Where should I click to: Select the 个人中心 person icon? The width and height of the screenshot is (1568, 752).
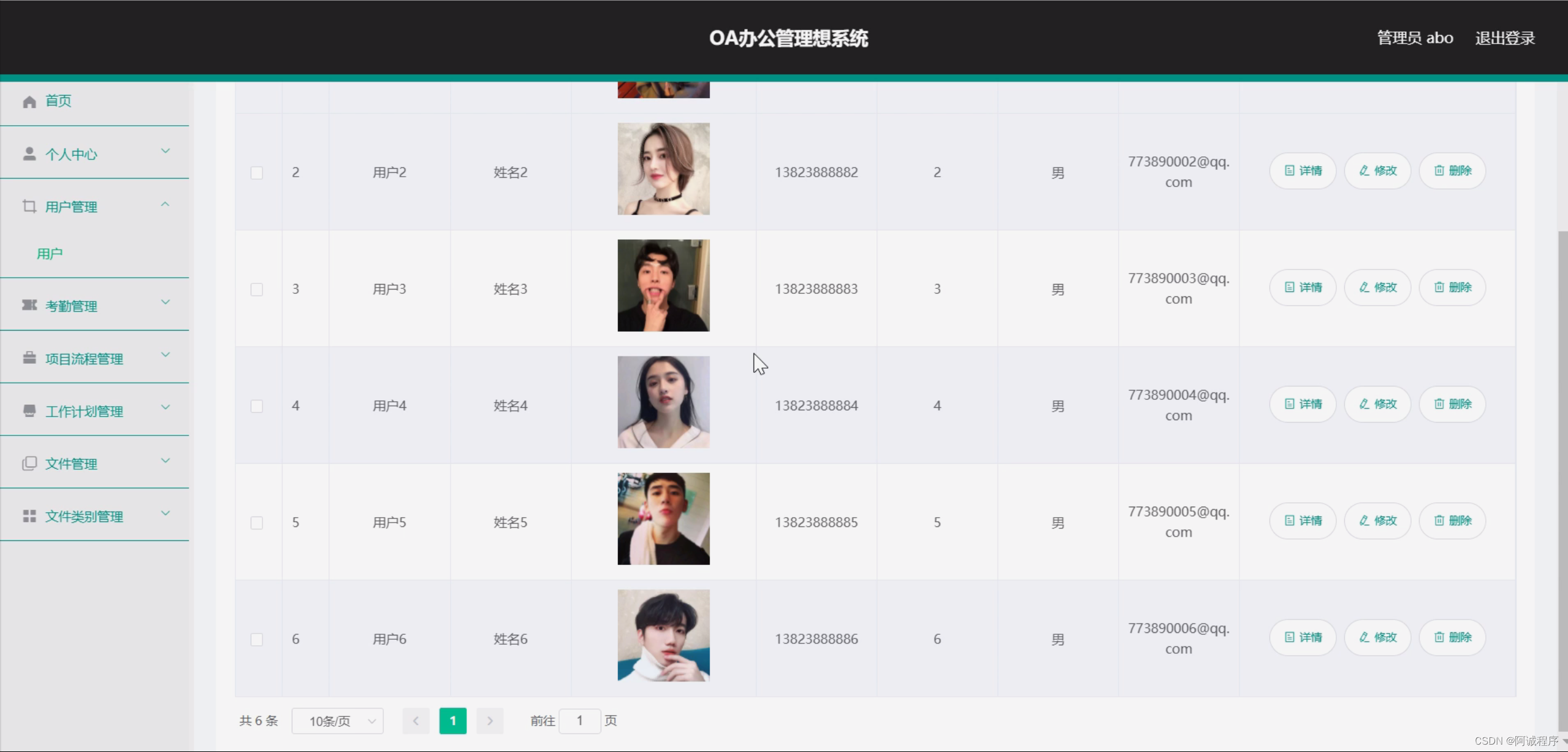(29, 154)
